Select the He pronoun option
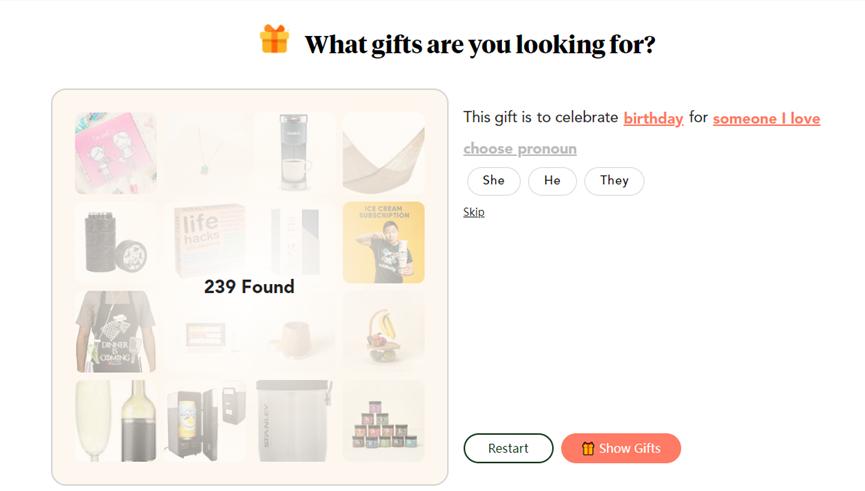The width and height of the screenshot is (865, 491). coord(552,181)
